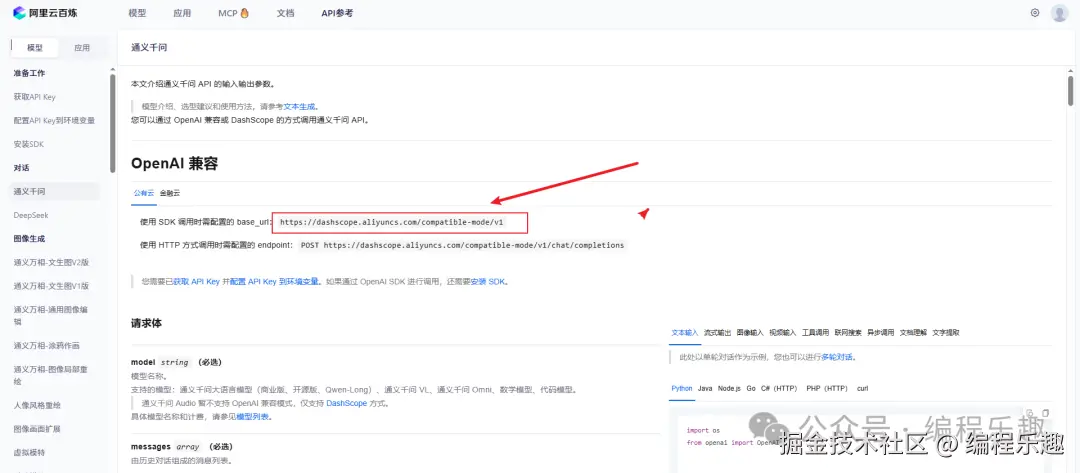The height and width of the screenshot is (473, 1080).
Task: Click the OpenAI 兼容 heading
Action: click(175, 163)
